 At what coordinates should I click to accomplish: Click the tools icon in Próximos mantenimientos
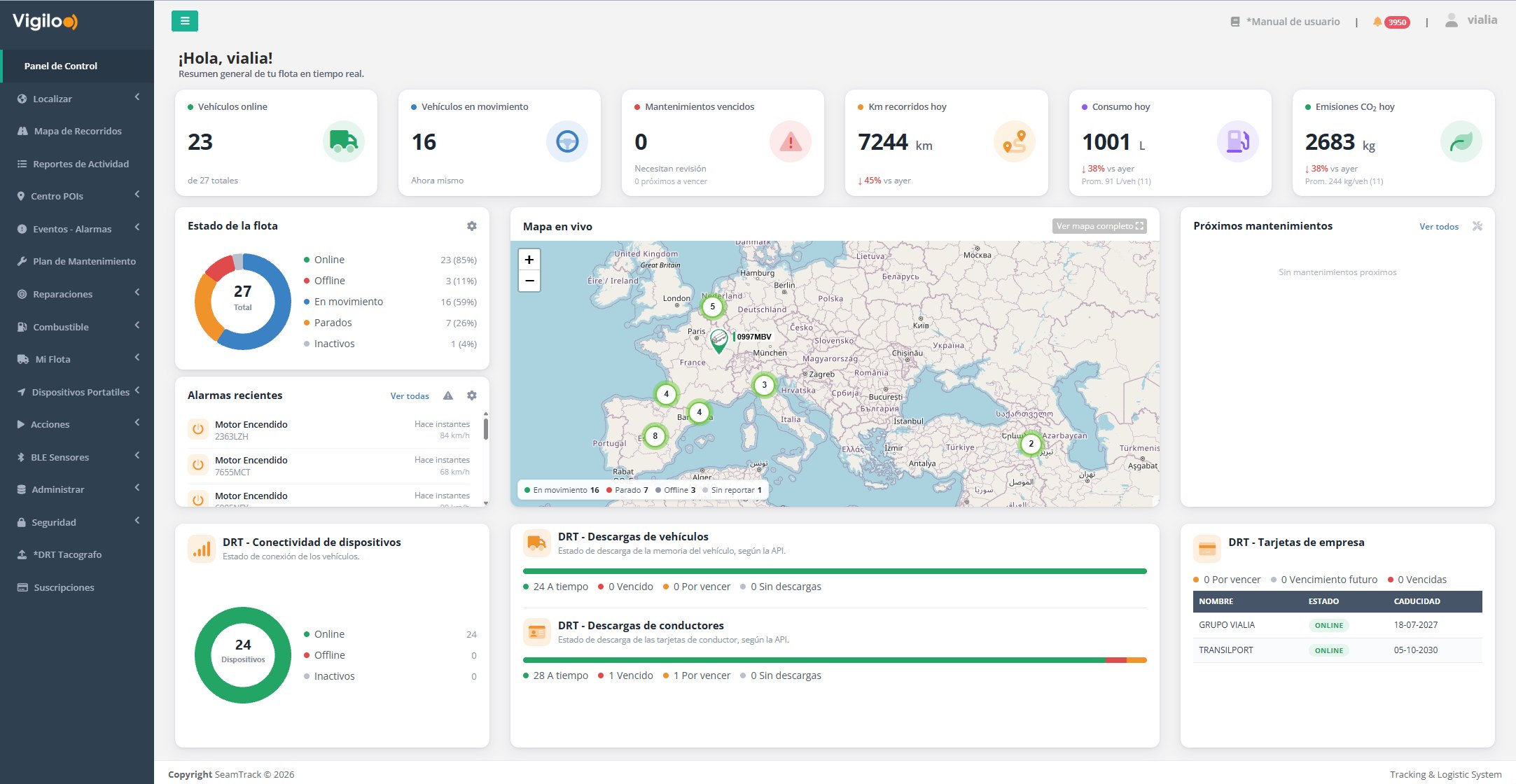pos(1477,226)
